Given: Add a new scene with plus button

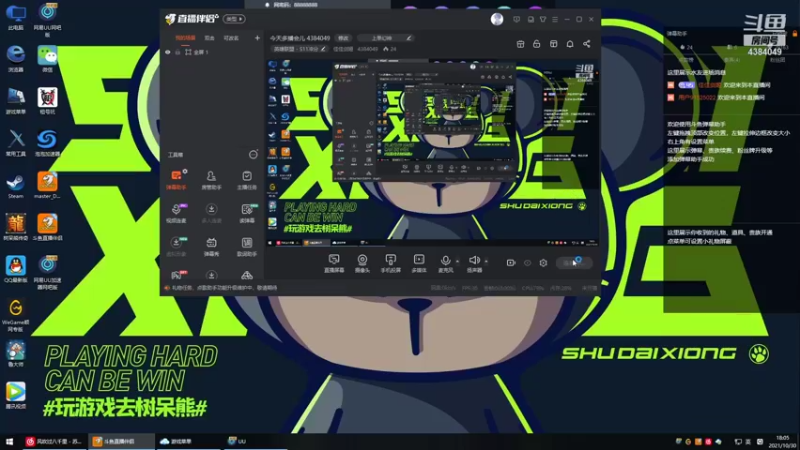Looking at the screenshot, I should point(257,38).
